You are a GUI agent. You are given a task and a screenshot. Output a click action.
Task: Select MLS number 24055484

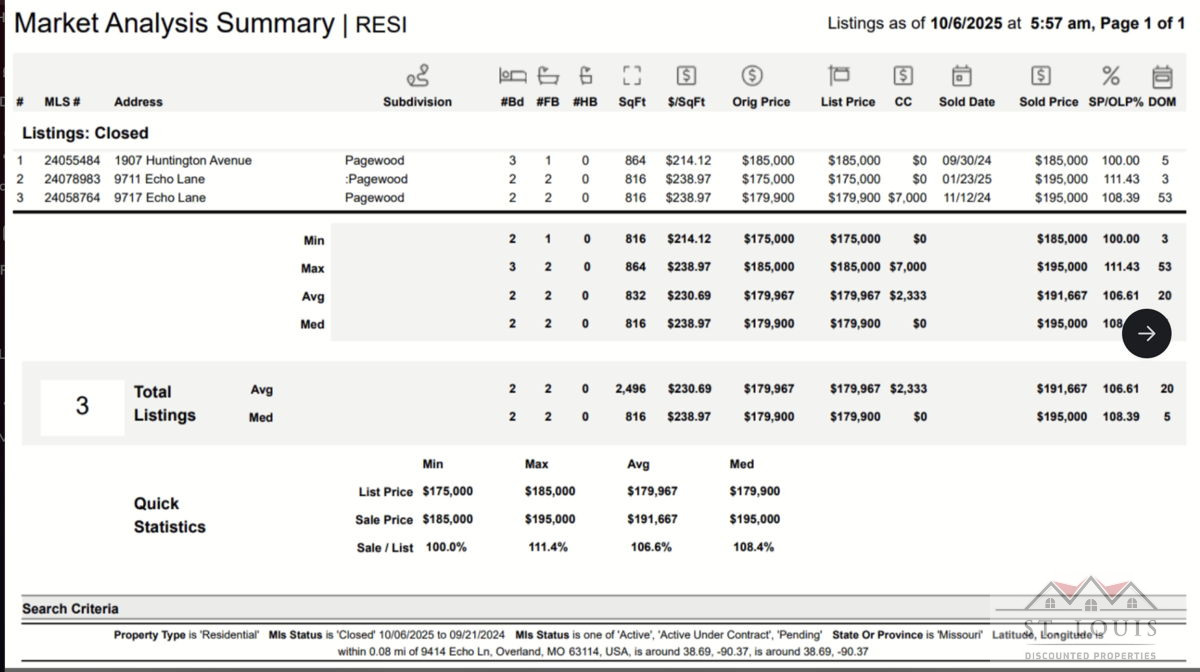coord(72,160)
